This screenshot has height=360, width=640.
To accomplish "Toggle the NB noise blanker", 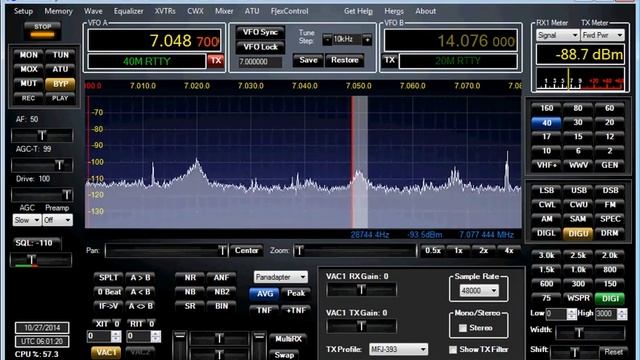I will point(190,292).
